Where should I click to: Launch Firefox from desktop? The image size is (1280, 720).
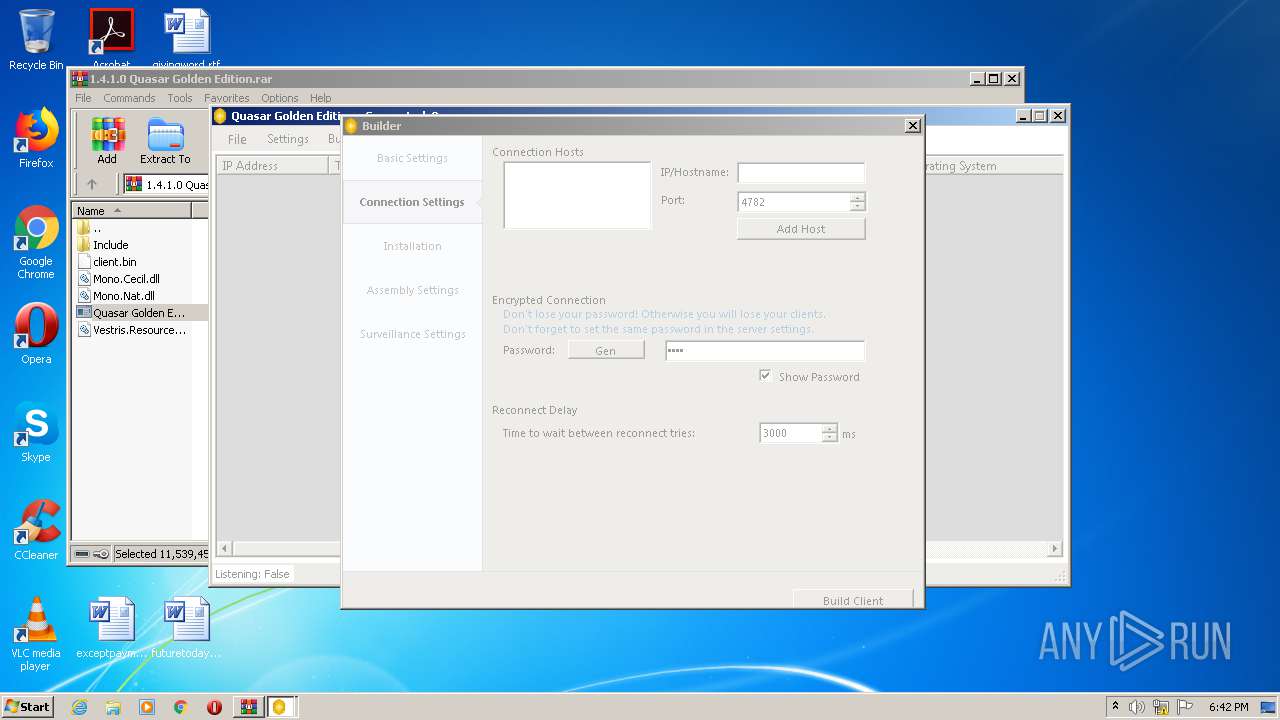[36, 138]
